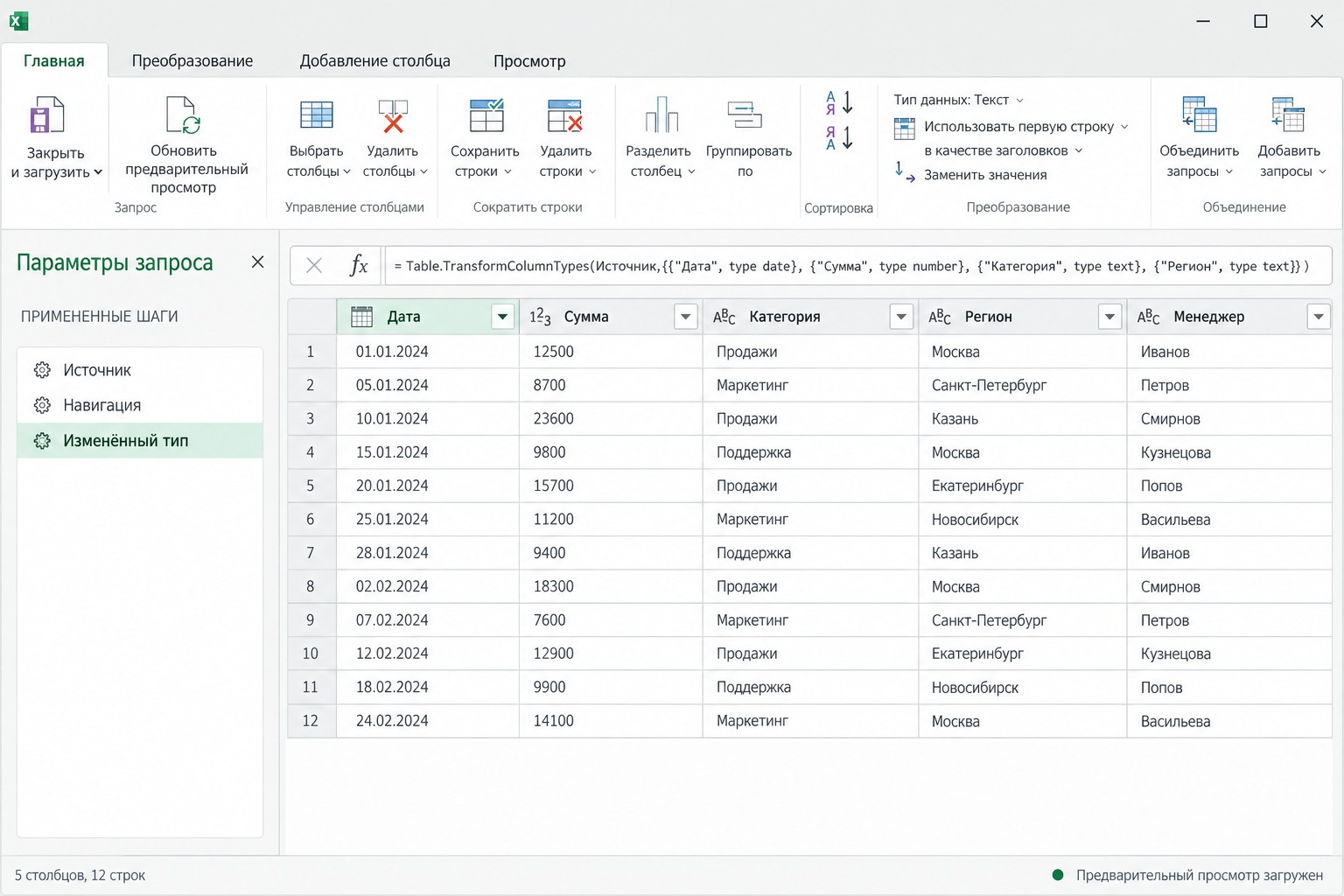This screenshot has width=1344, height=896.
Task: Click the Split Column icon
Action: coord(661,115)
